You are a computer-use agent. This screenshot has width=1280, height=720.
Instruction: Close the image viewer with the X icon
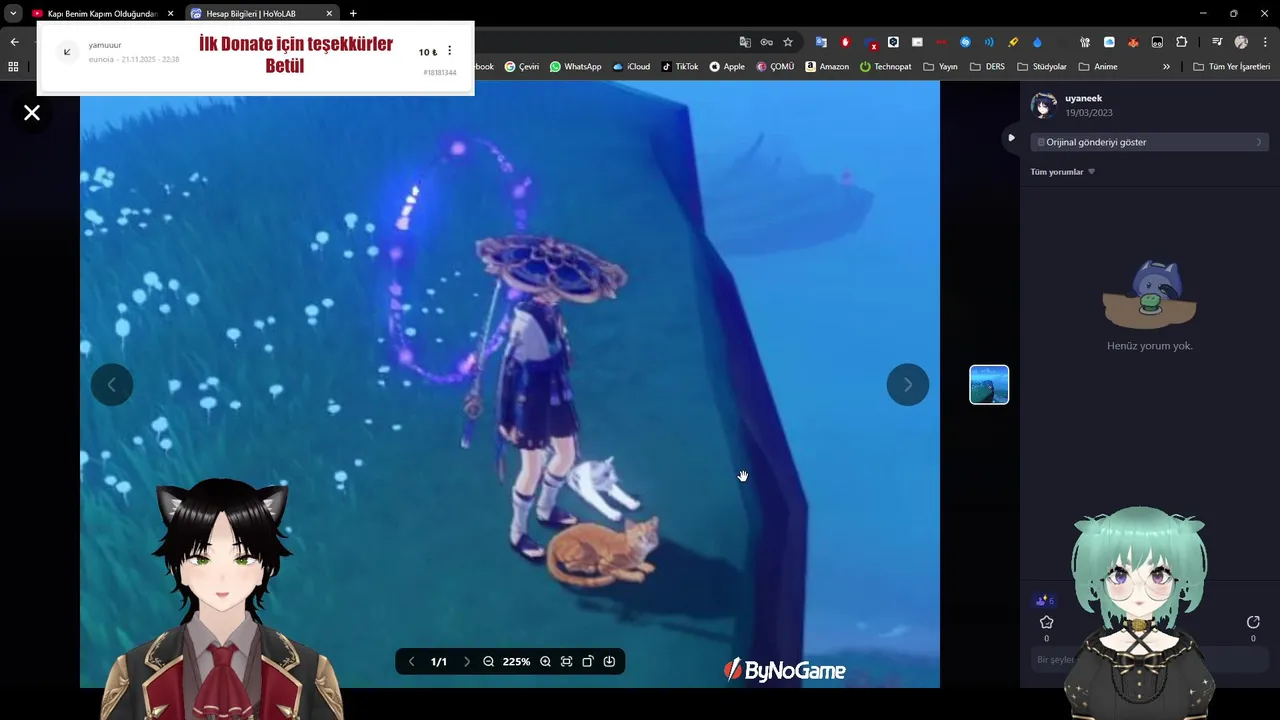pyautogui.click(x=32, y=113)
